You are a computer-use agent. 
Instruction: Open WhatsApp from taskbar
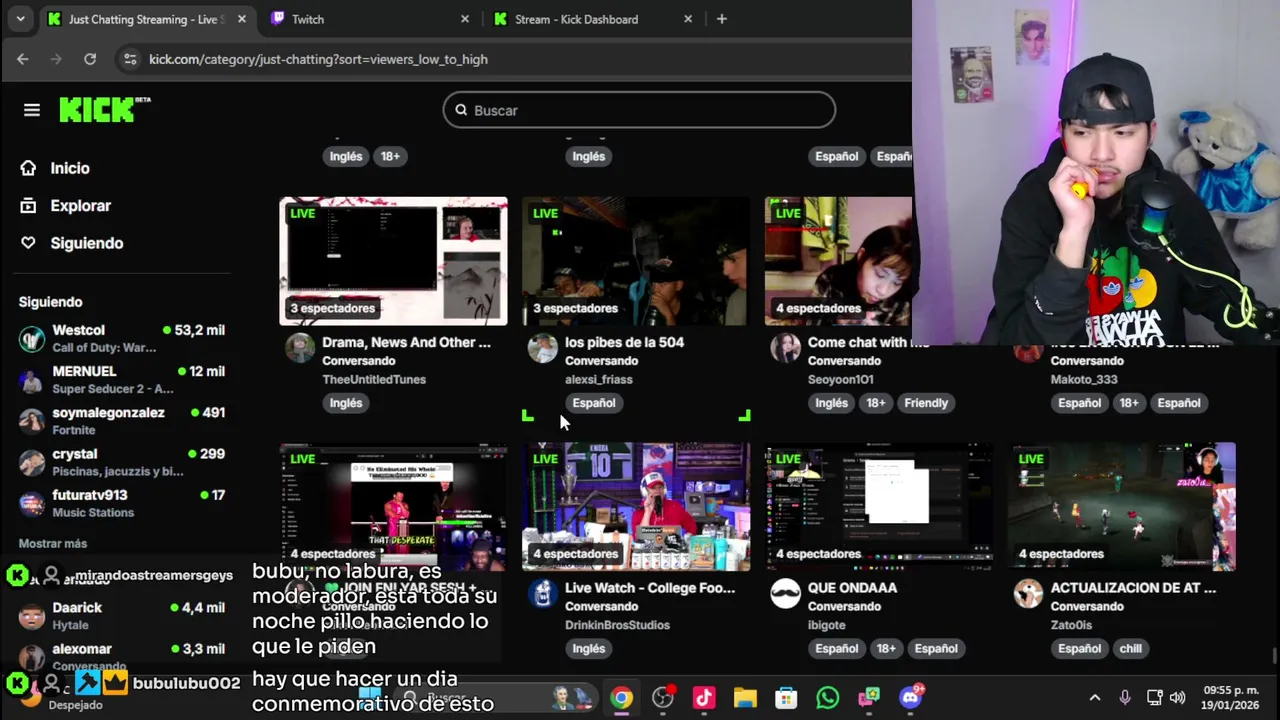coord(827,698)
